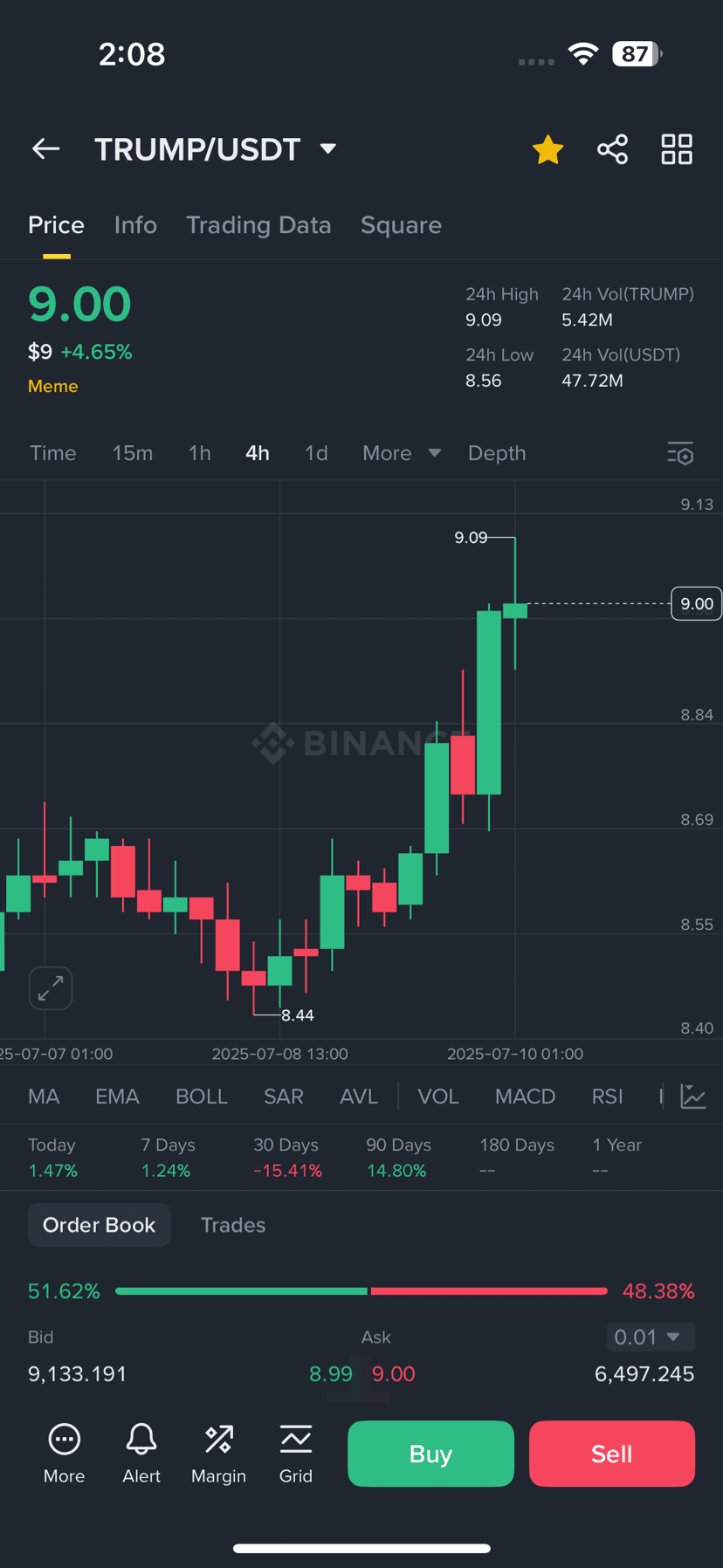The width and height of the screenshot is (723, 1568).
Task: Toggle the AVL indicator
Action: click(359, 1097)
